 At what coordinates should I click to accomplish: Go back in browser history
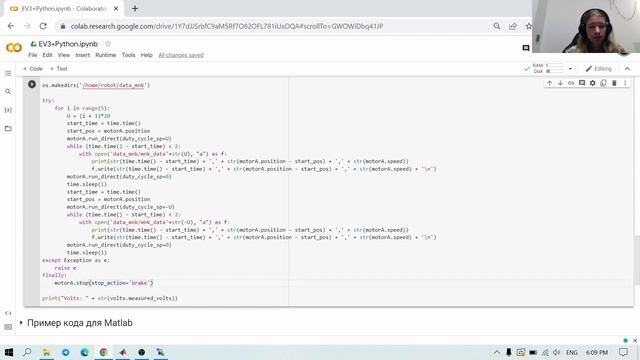11,26
